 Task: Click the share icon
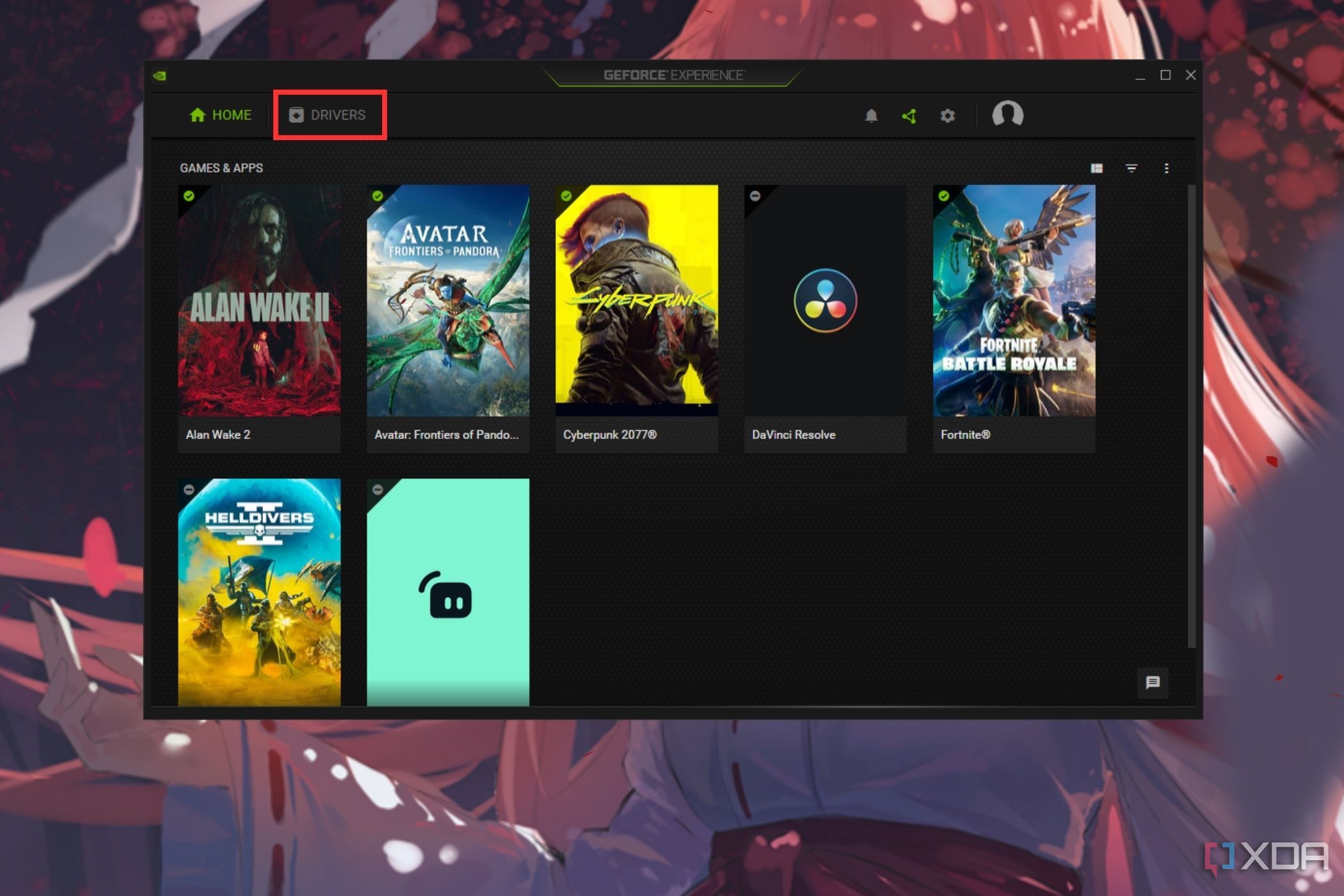tap(908, 115)
